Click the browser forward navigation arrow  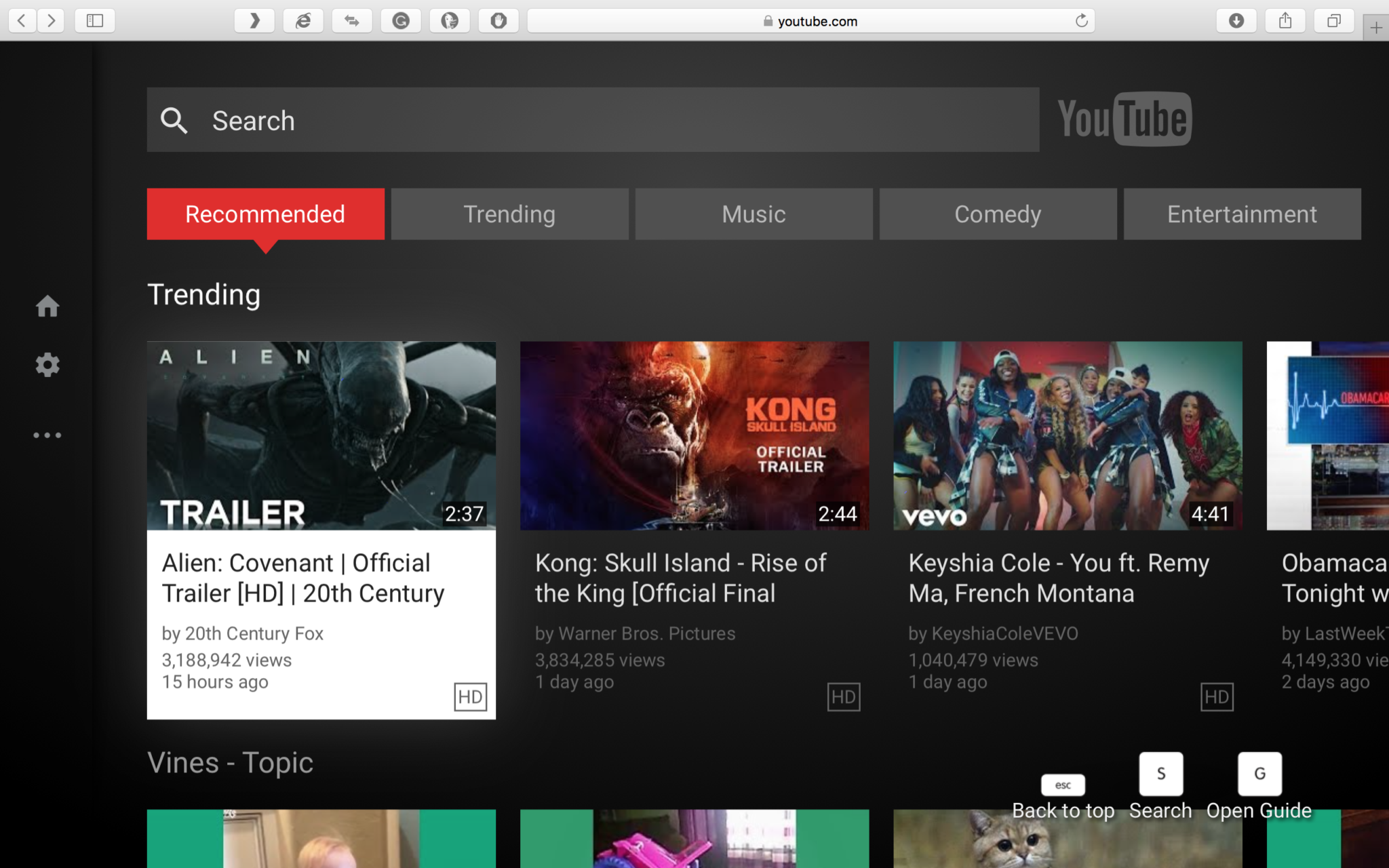50,21
